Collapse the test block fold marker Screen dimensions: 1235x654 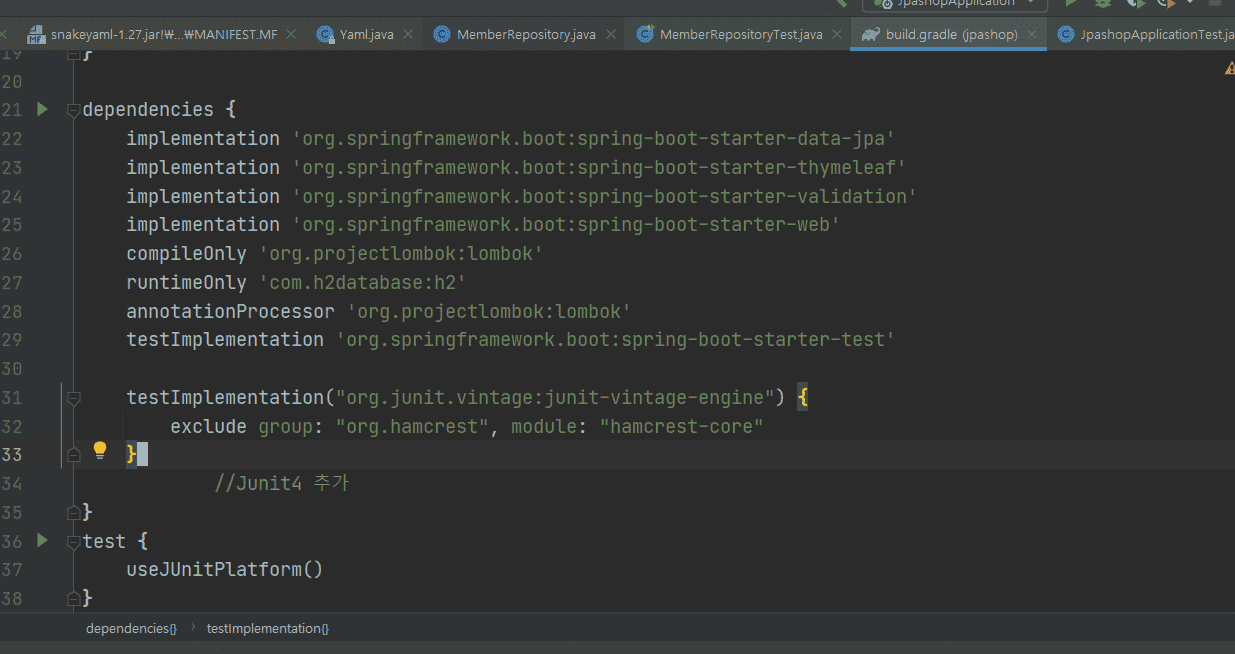73,542
